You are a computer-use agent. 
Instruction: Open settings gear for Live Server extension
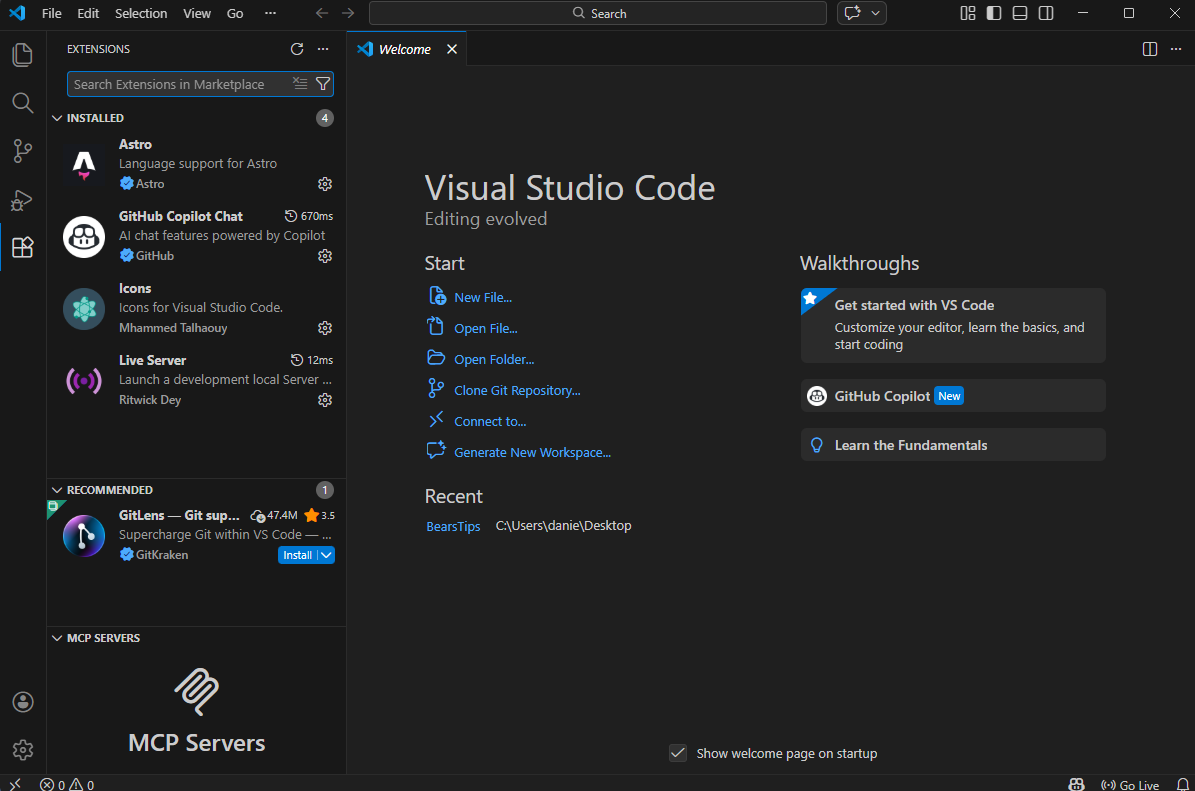(x=324, y=399)
